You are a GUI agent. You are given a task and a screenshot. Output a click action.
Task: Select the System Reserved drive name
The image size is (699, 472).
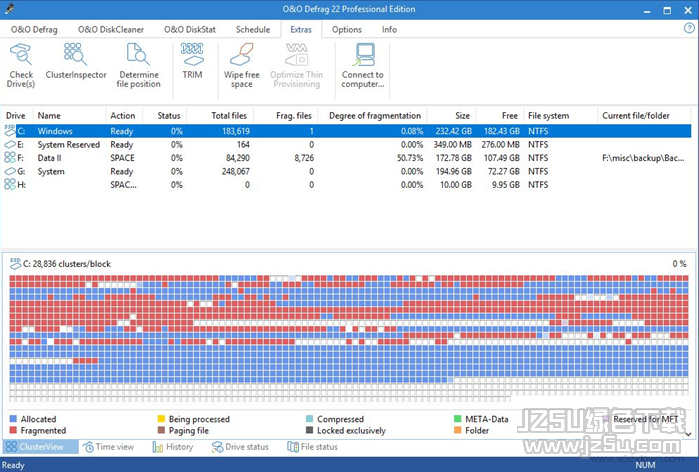tap(69, 144)
